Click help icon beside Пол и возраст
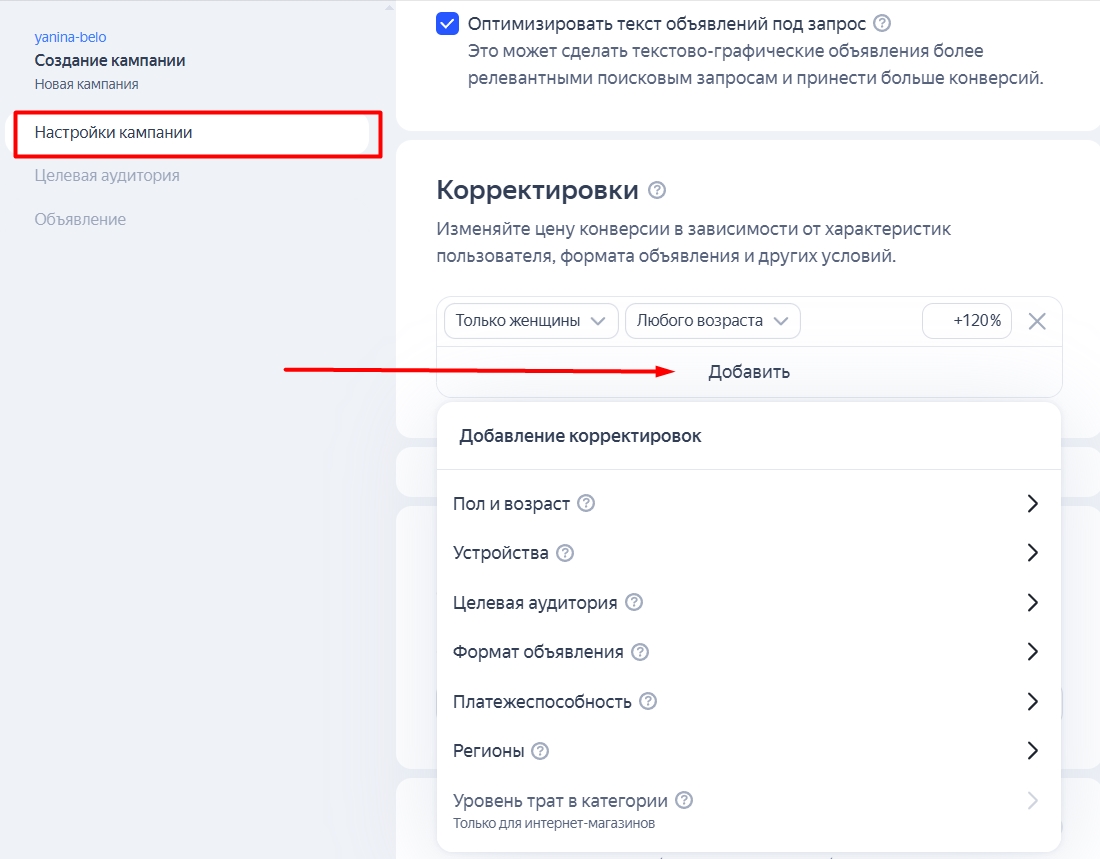The width and height of the screenshot is (1100, 859). click(x=586, y=503)
